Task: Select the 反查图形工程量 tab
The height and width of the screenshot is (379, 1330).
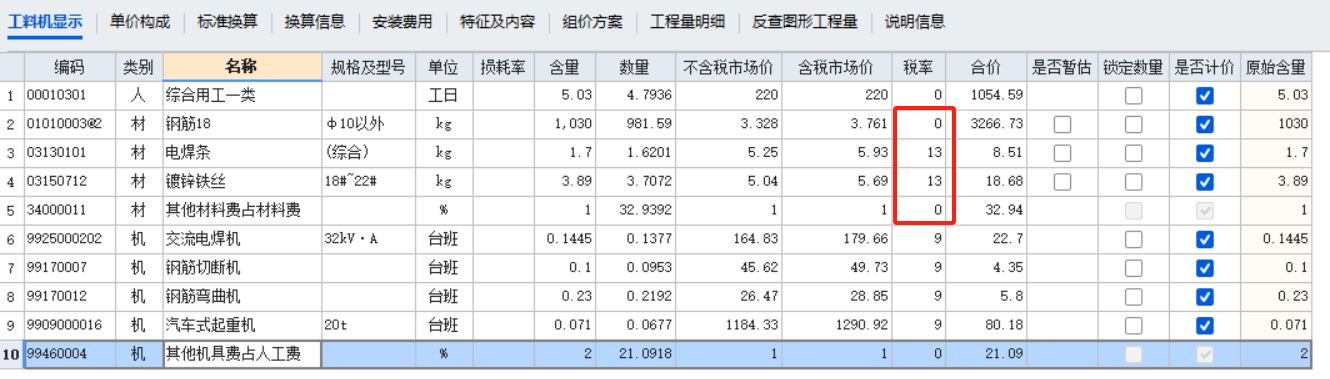Action: pos(804,21)
